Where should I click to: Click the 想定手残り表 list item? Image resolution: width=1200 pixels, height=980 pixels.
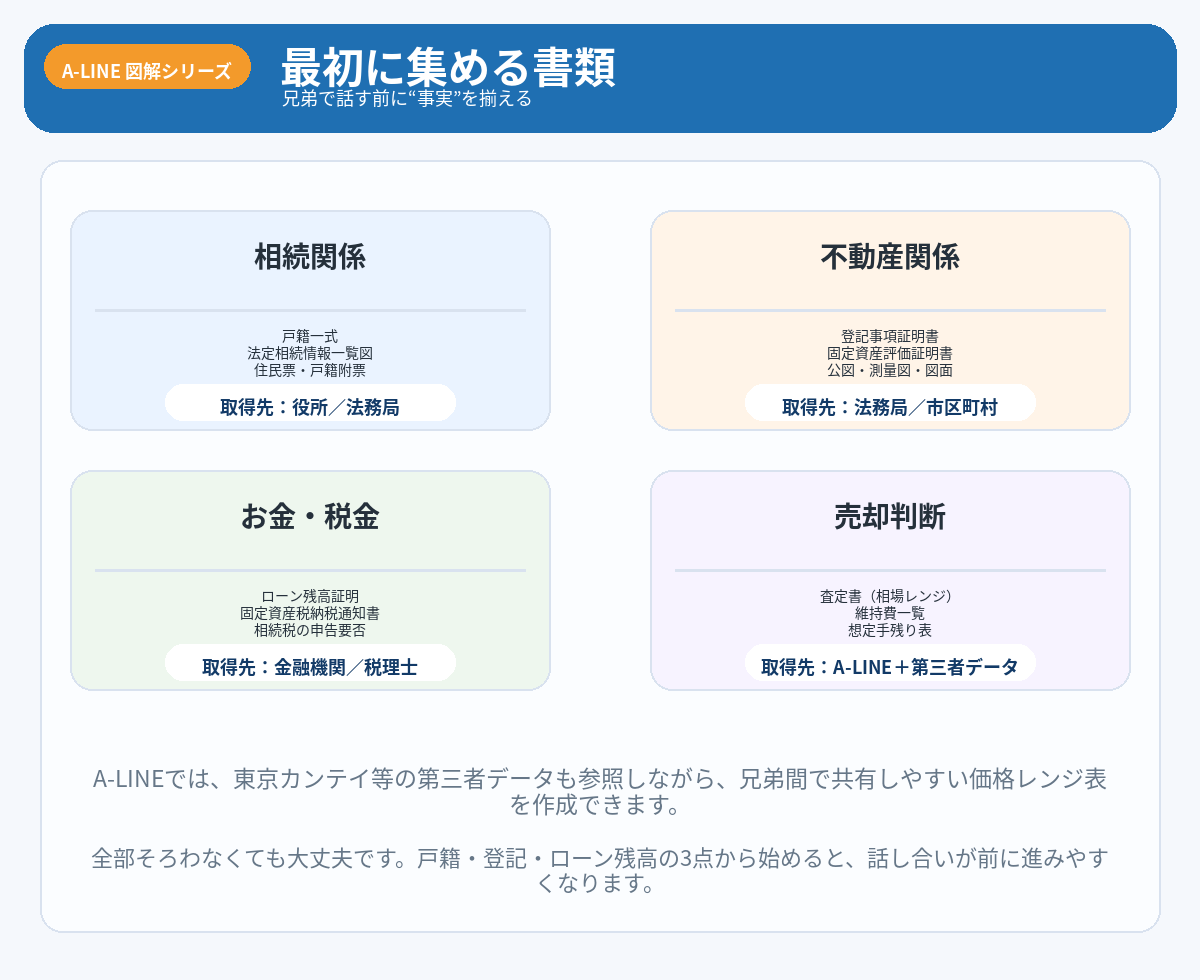[890, 630]
